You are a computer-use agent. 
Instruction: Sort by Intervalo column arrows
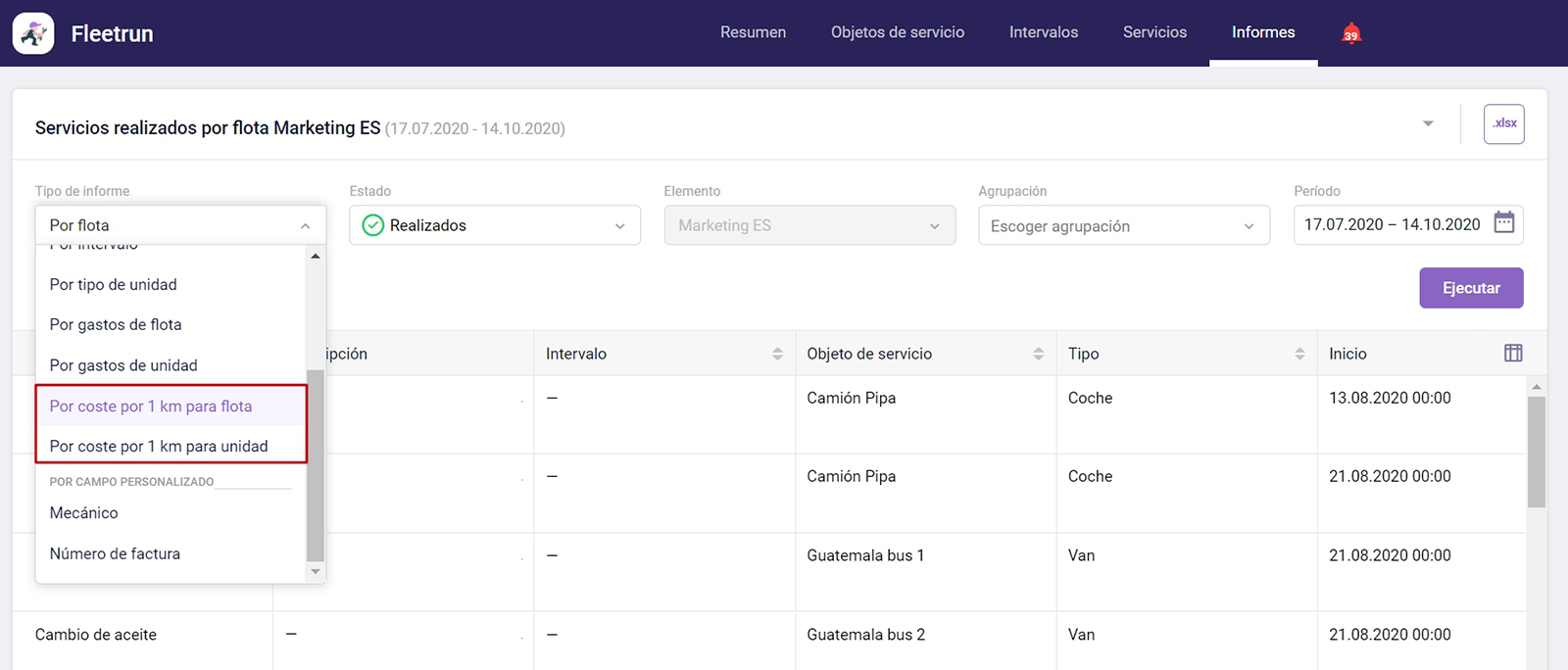[x=777, y=354]
